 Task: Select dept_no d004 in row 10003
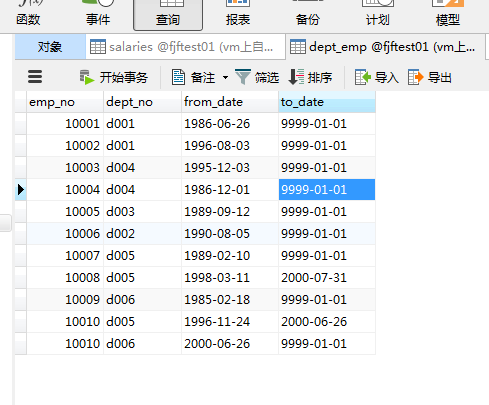click(x=143, y=168)
